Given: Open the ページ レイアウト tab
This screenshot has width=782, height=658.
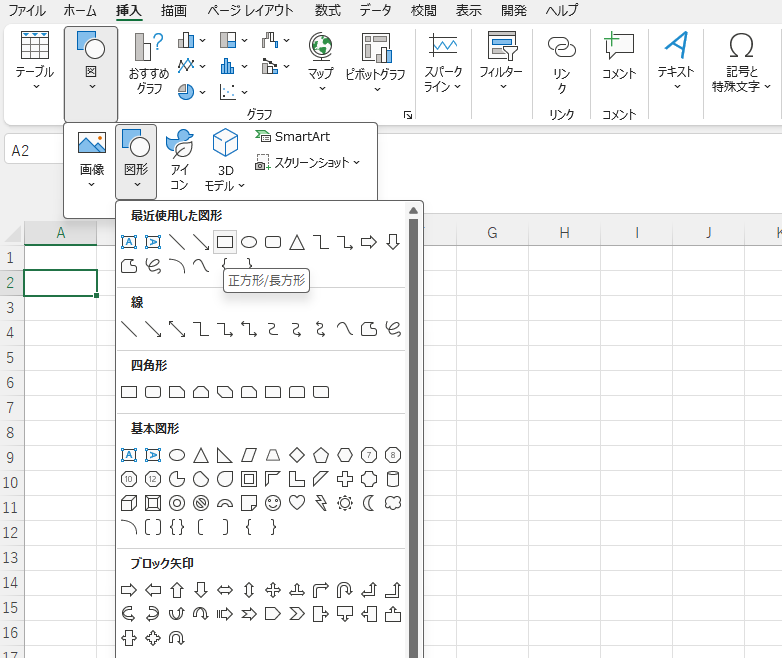Looking at the screenshot, I should [250, 10].
